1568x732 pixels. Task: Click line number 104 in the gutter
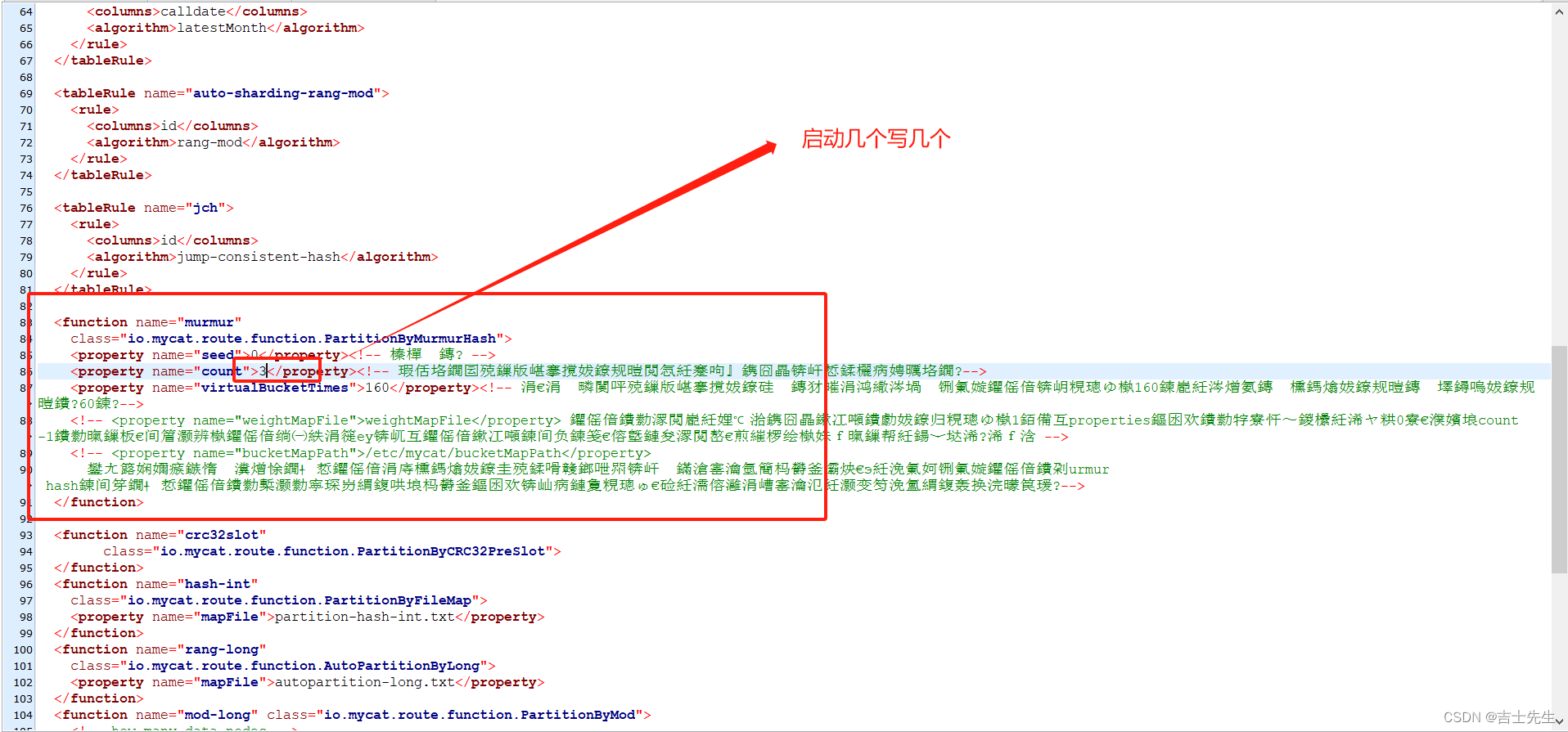tap(23, 715)
